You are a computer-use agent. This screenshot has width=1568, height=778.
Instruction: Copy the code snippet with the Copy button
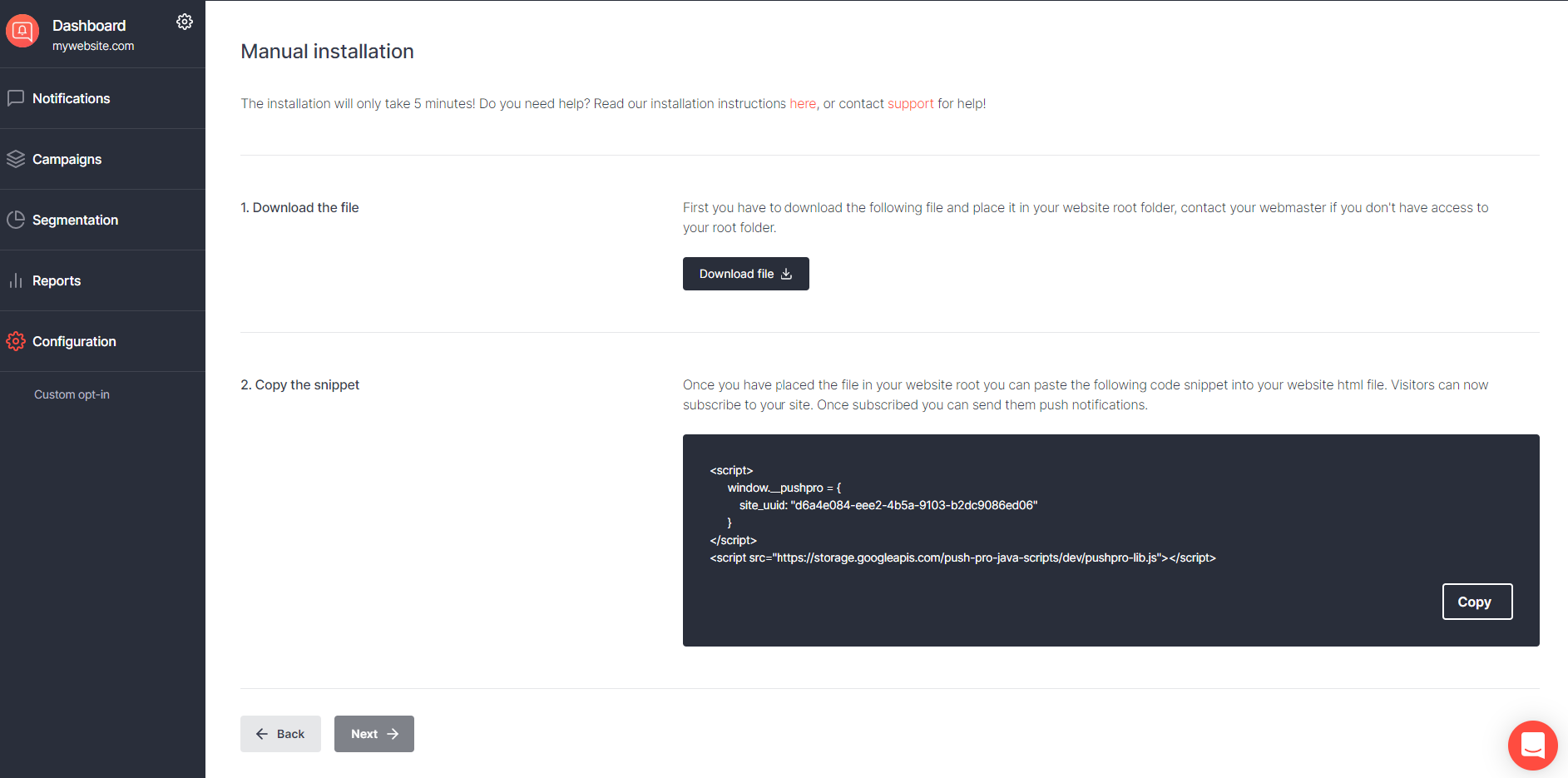[1477, 602]
